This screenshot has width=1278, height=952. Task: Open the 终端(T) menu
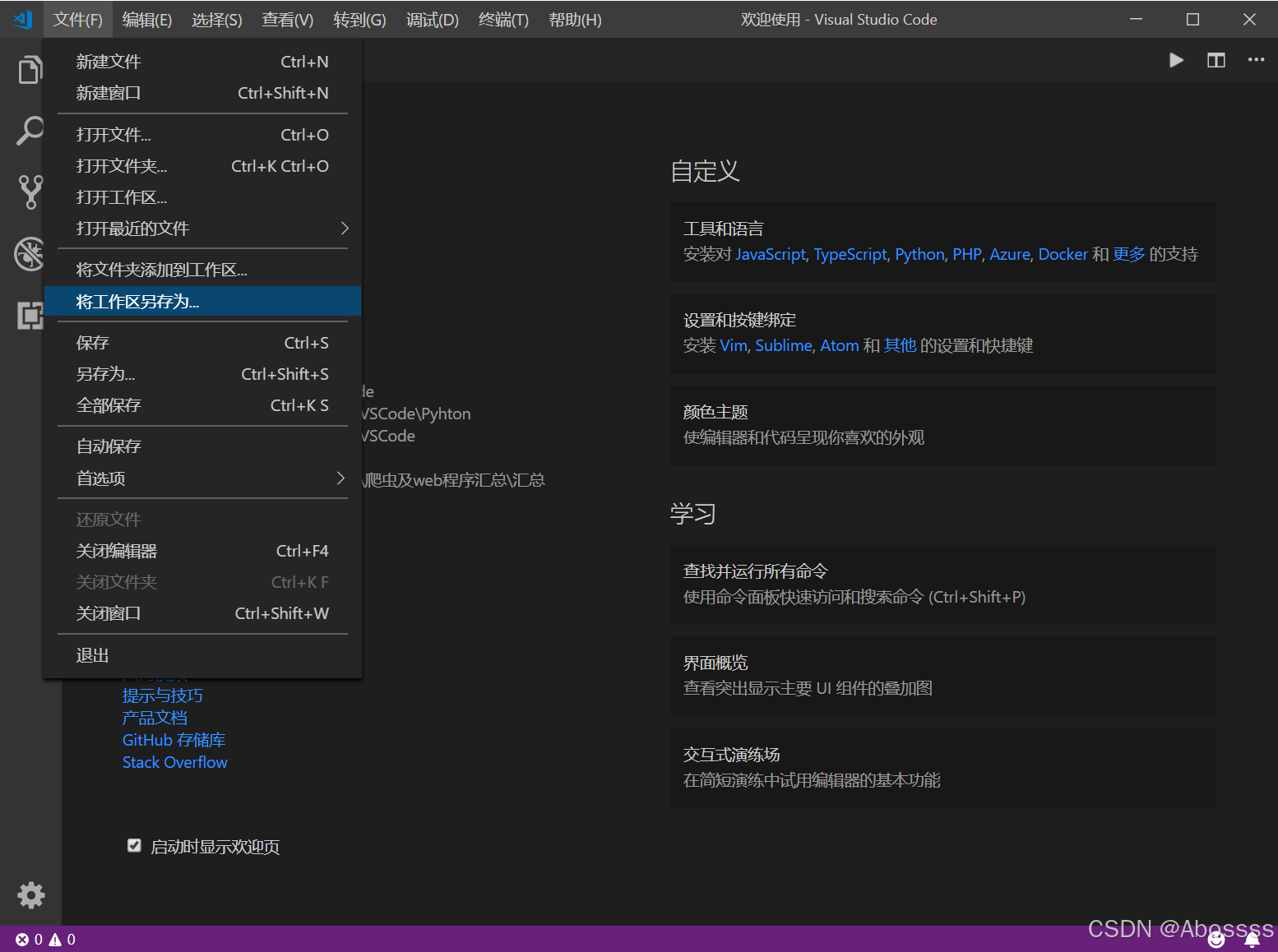tap(503, 20)
